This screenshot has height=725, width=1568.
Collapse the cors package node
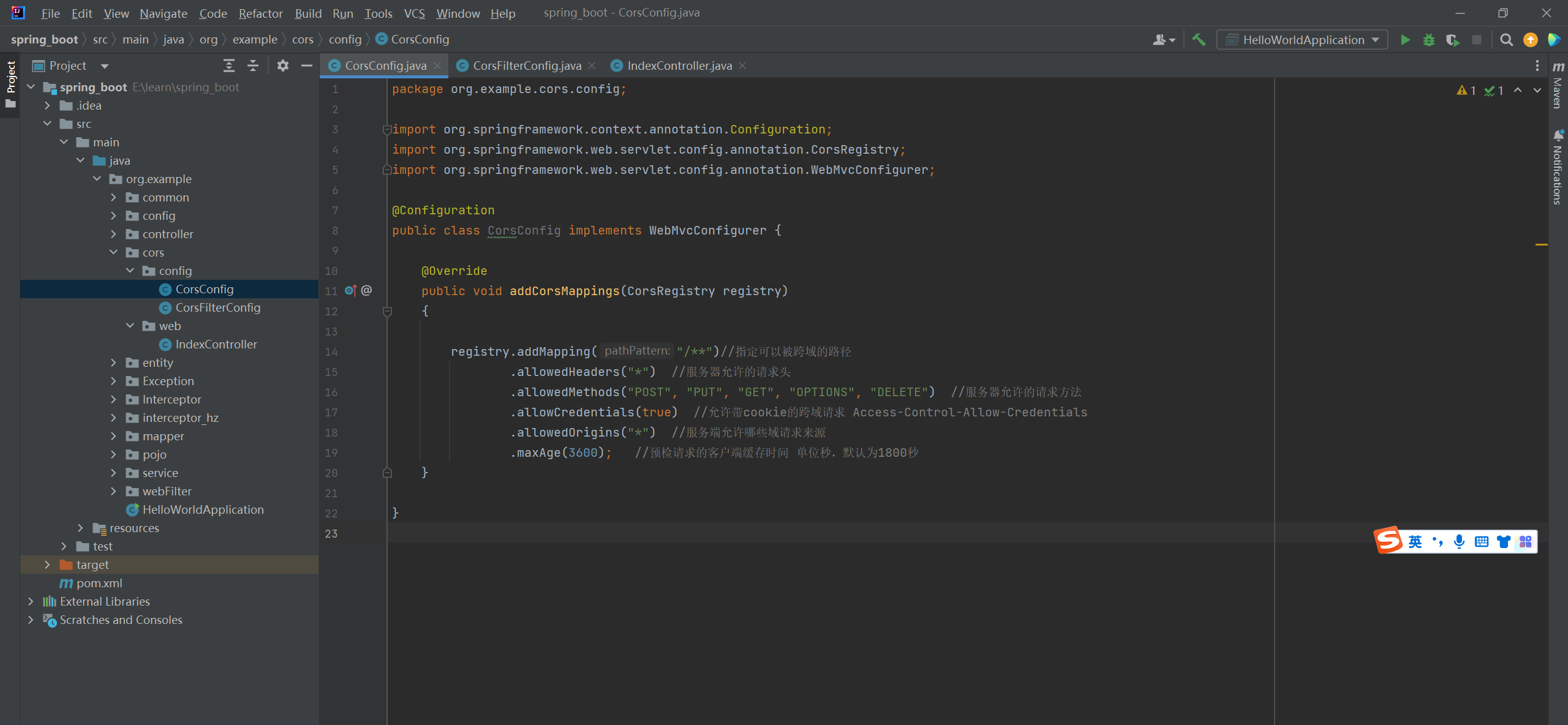point(113,252)
